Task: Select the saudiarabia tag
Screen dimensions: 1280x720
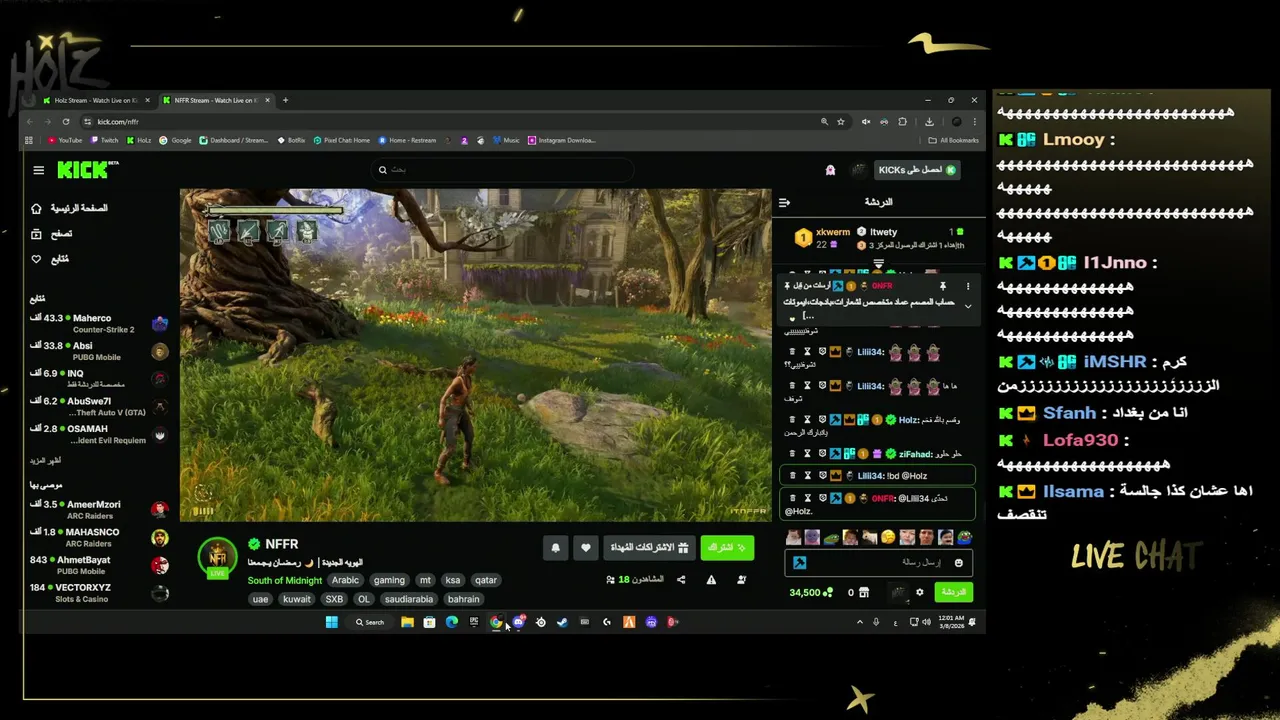Action: (x=409, y=599)
